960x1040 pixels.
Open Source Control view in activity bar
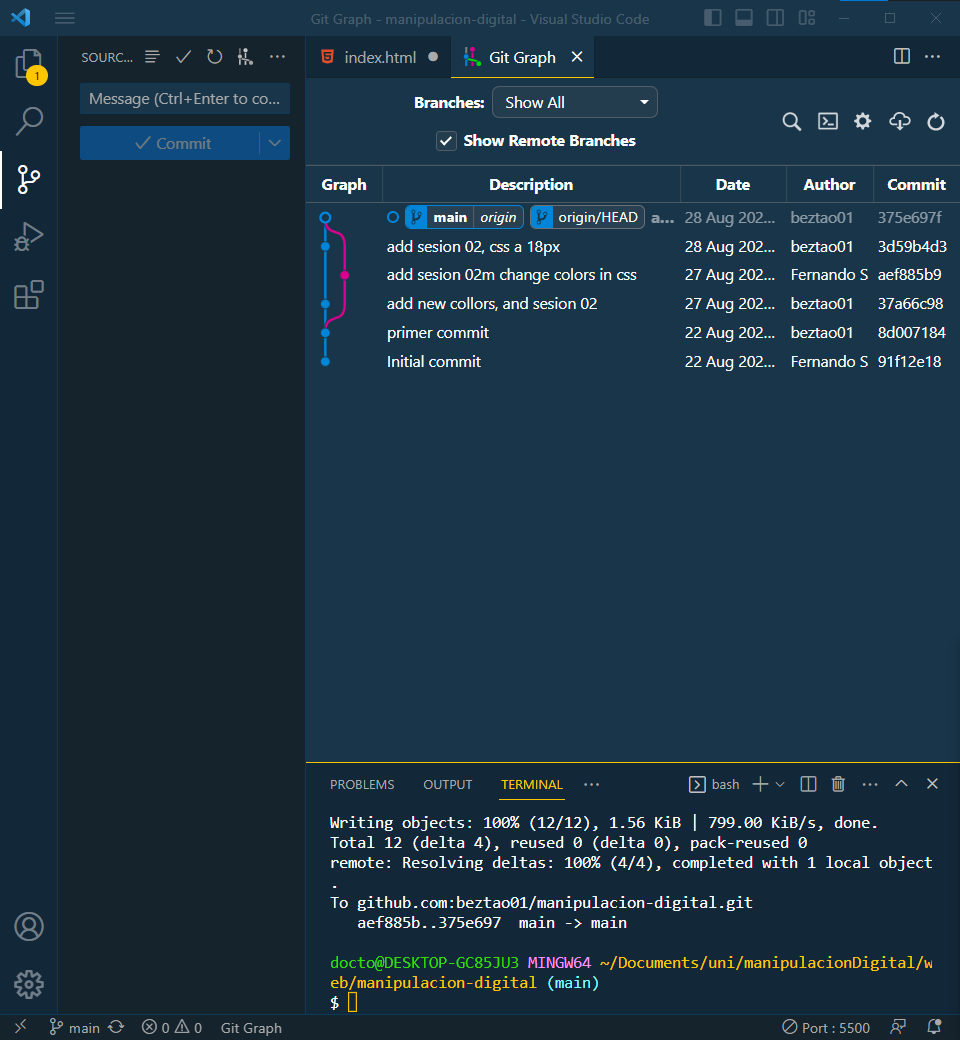29,179
